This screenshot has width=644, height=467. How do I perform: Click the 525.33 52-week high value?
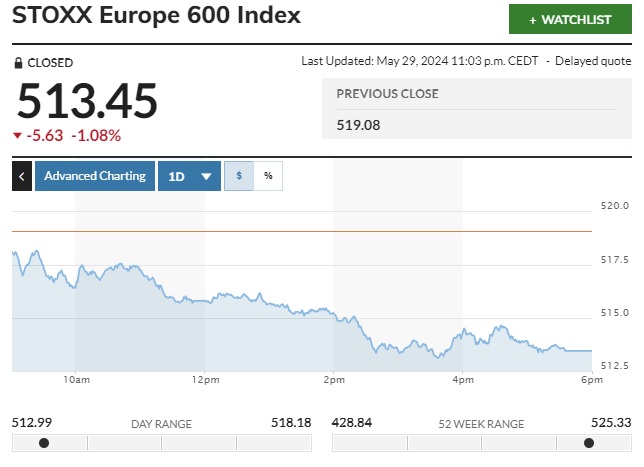(610, 423)
